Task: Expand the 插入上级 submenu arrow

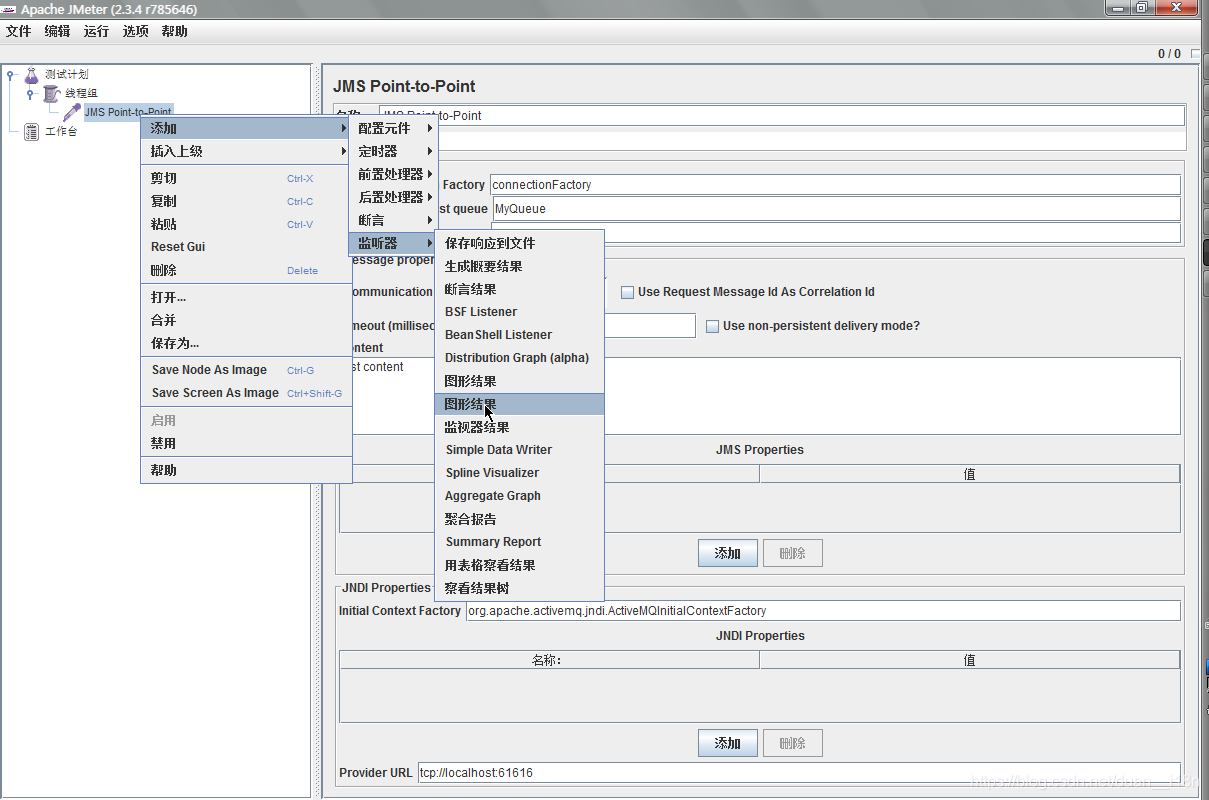Action: tap(344, 151)
